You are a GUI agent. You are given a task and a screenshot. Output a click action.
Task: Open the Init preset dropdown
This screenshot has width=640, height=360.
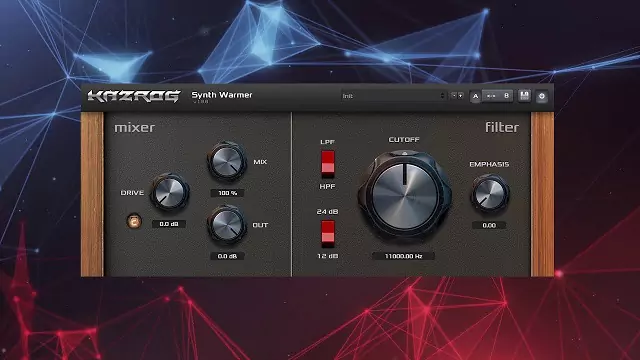393,96
